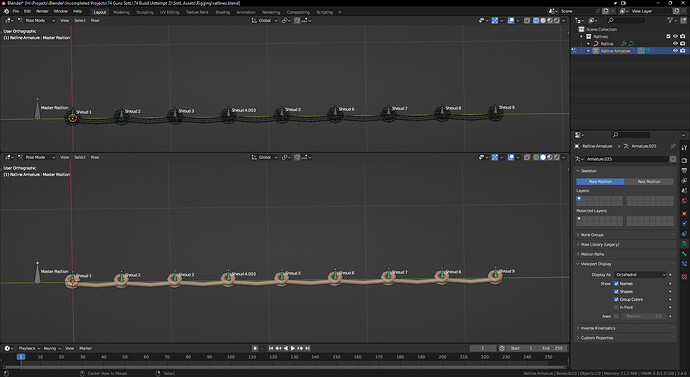Open the Render properties tab

pyautogui.click(x=684, y=160)
